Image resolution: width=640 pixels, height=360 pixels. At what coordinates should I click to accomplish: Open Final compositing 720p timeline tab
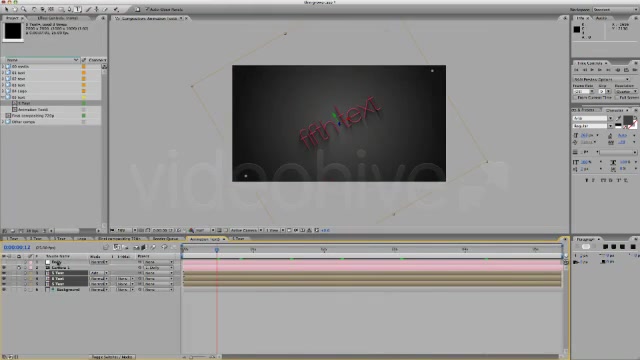[x=119, y=239]
